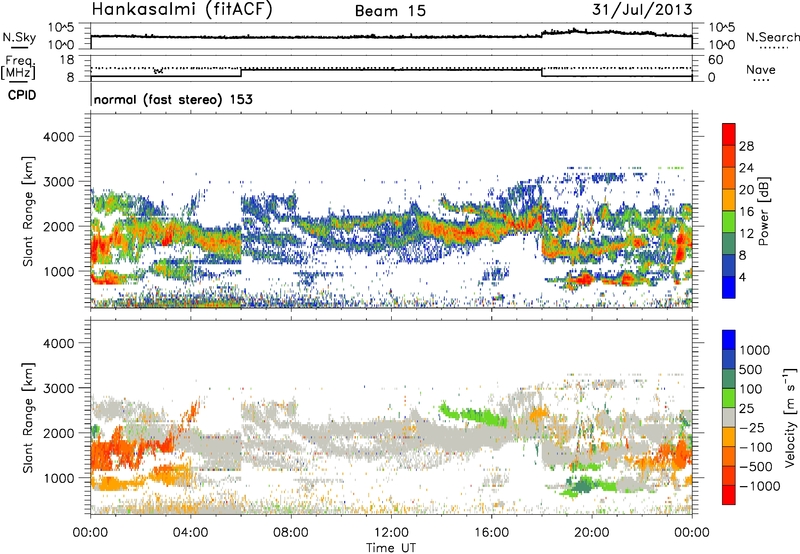The image size is (800, 554).
Task: Click 3000 tick in velocity panel
Action: coord(58,388)
